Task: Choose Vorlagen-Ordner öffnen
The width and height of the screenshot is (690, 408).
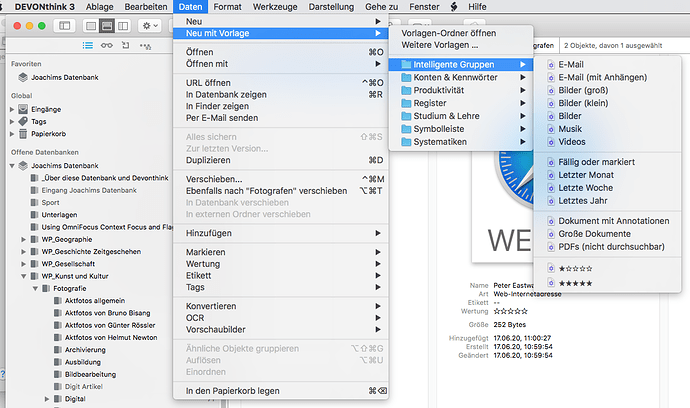Action: click(461, 33)
